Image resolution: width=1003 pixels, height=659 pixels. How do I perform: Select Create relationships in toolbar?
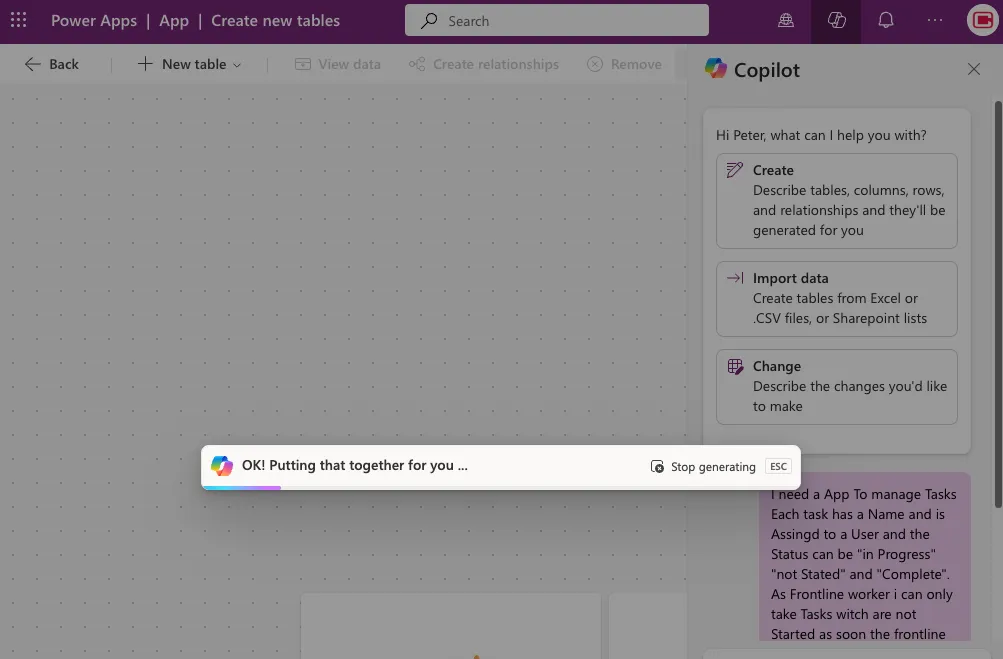pyautogui.click(x=484, y=64)
